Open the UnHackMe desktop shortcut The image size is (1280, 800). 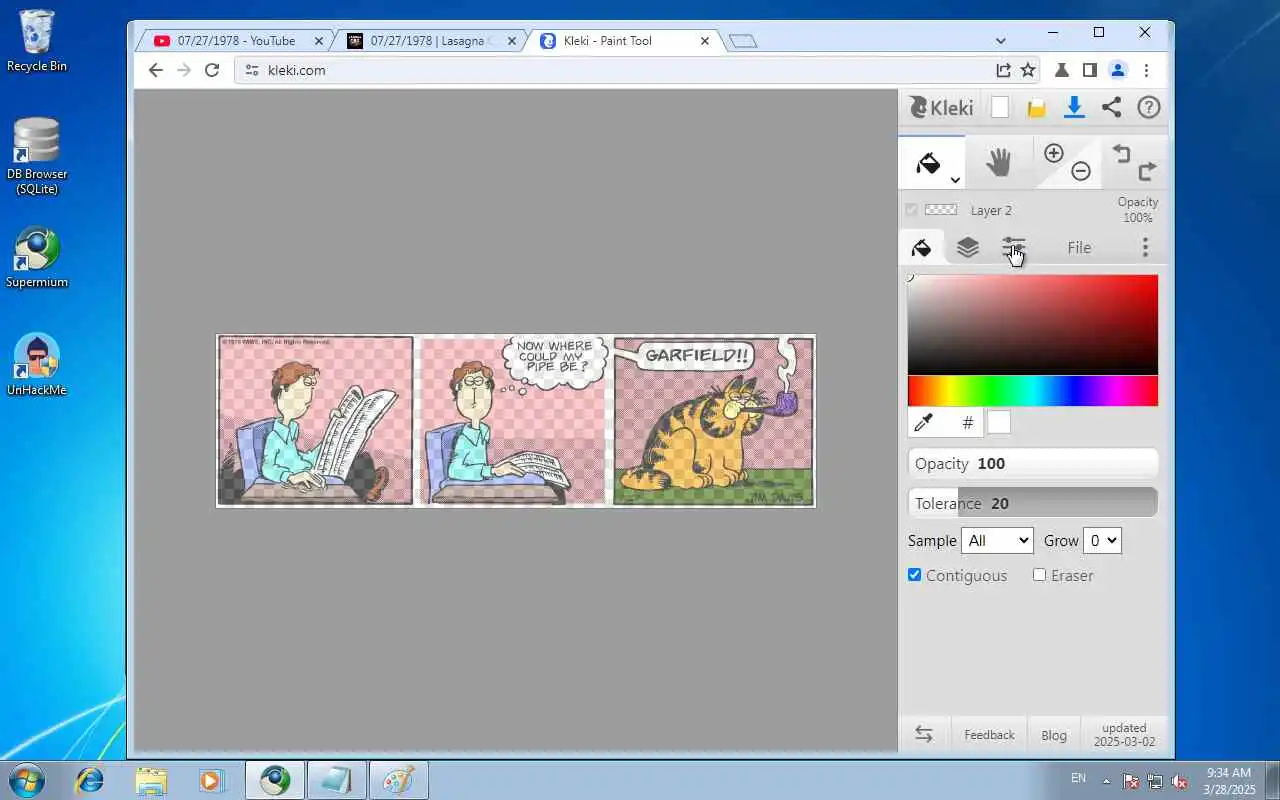[37, 365]
